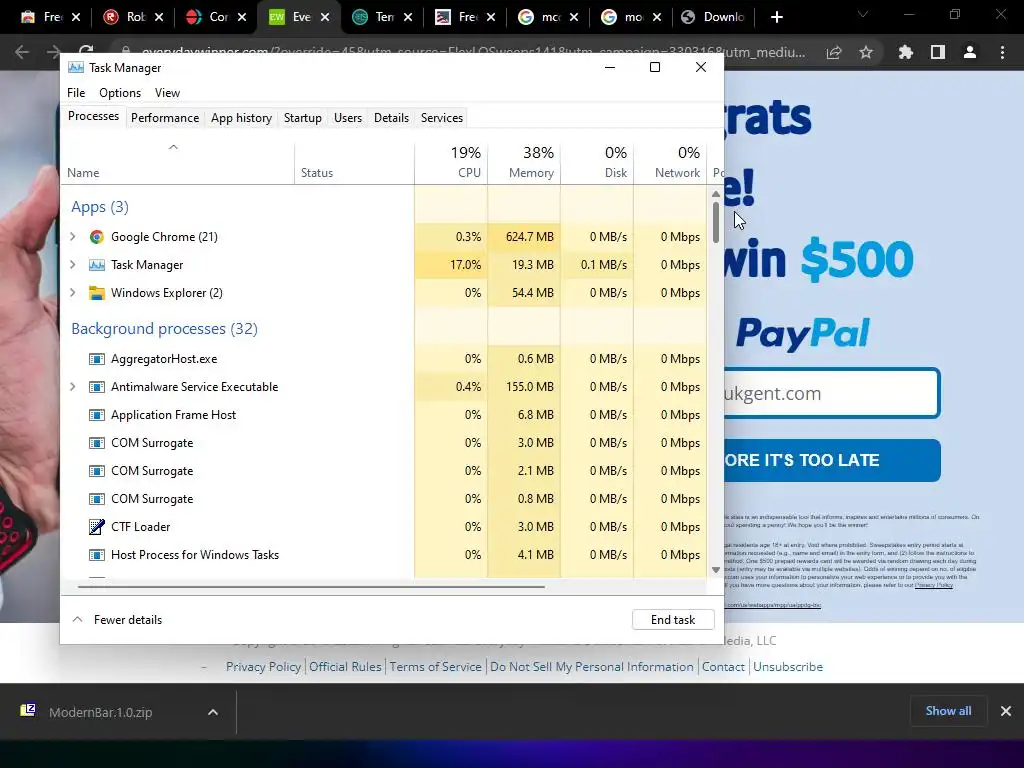Open the Terms of Service link
The width and height of the screenshot is (1024, 768).
436,667
